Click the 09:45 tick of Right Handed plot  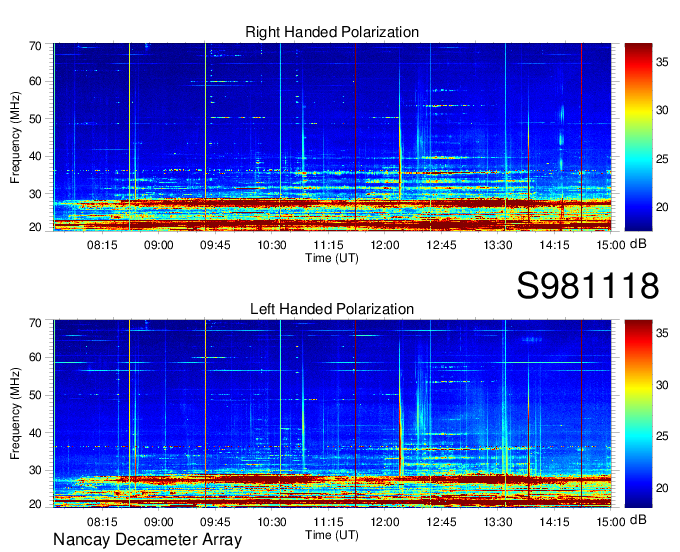(215, 245)
